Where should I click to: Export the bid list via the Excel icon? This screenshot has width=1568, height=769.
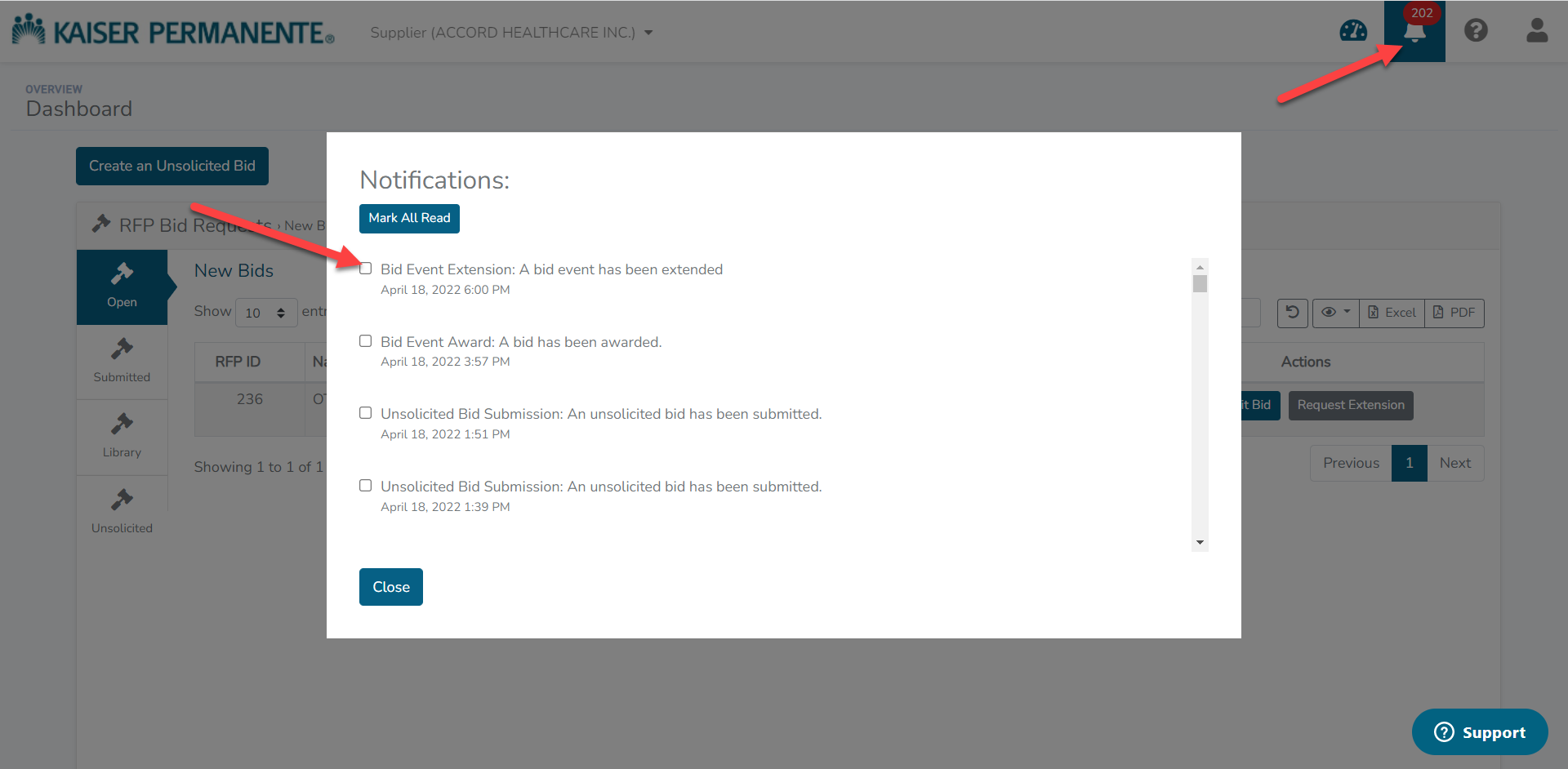pyautogui.click(x=1392, y=313)
